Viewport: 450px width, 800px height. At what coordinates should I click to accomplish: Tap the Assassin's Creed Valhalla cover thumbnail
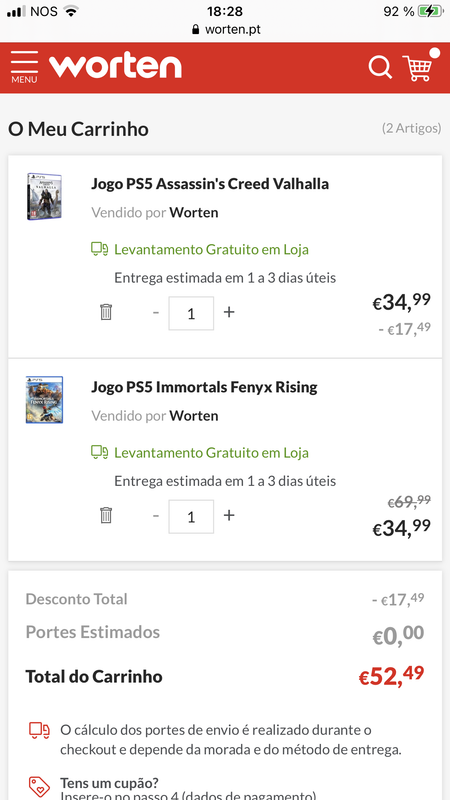tap(44, 196)
